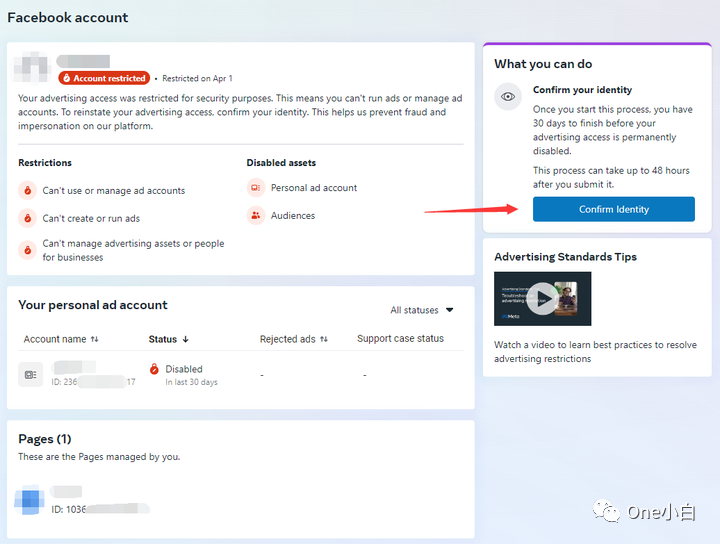
Task: Click the Can't create or run ads text
Action: coord(91,219)
